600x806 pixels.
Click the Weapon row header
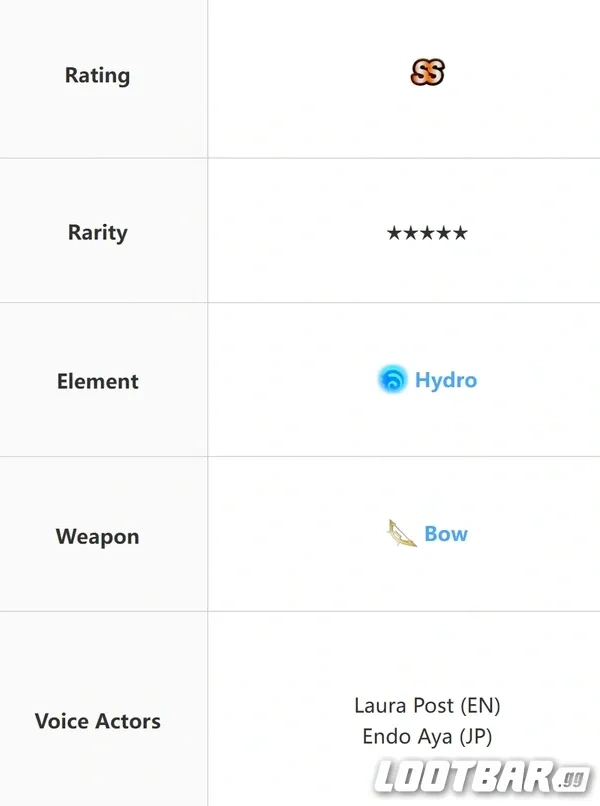pos(98,537)
